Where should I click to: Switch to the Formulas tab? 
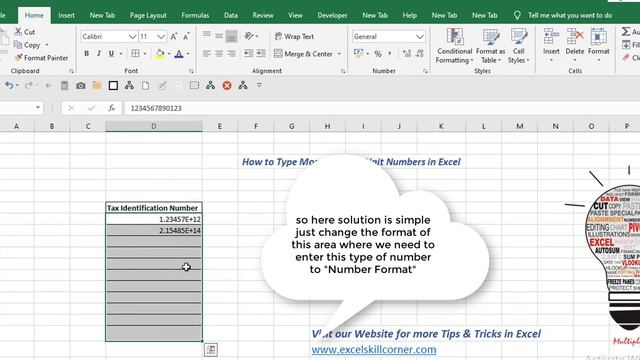pos(195,15)
